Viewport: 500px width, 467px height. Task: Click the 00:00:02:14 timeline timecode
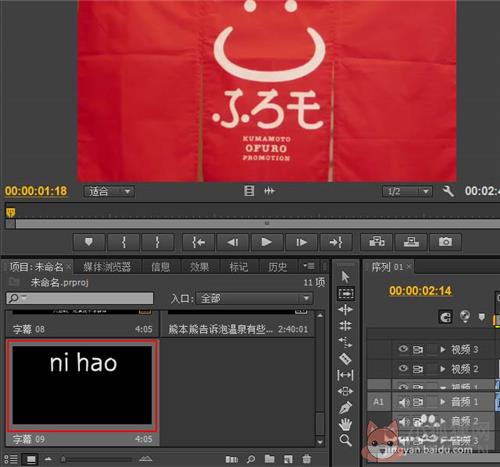pyautogui.click(x=420, y=291)
